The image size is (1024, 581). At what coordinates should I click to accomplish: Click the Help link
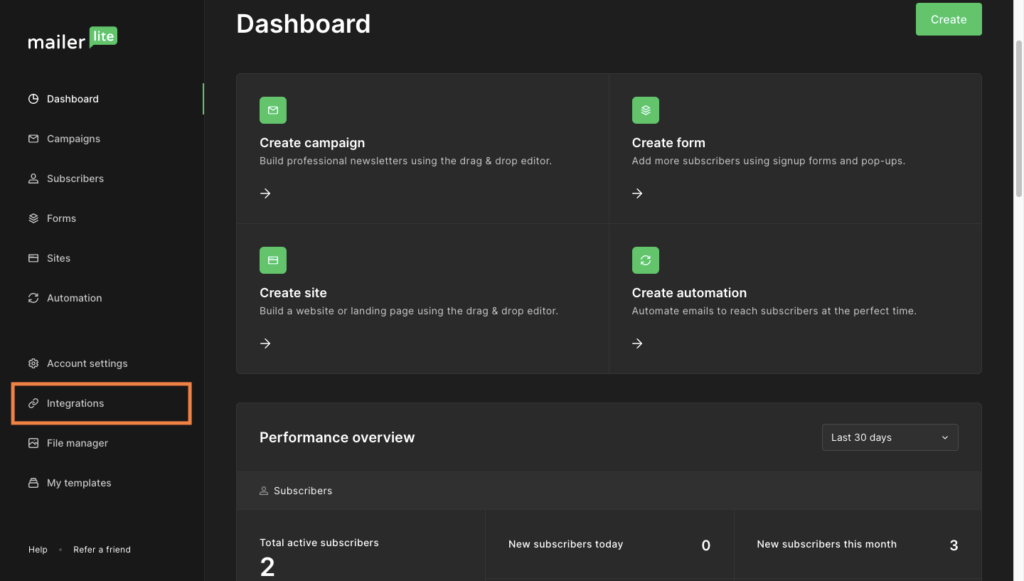click(x=37, y=549)
